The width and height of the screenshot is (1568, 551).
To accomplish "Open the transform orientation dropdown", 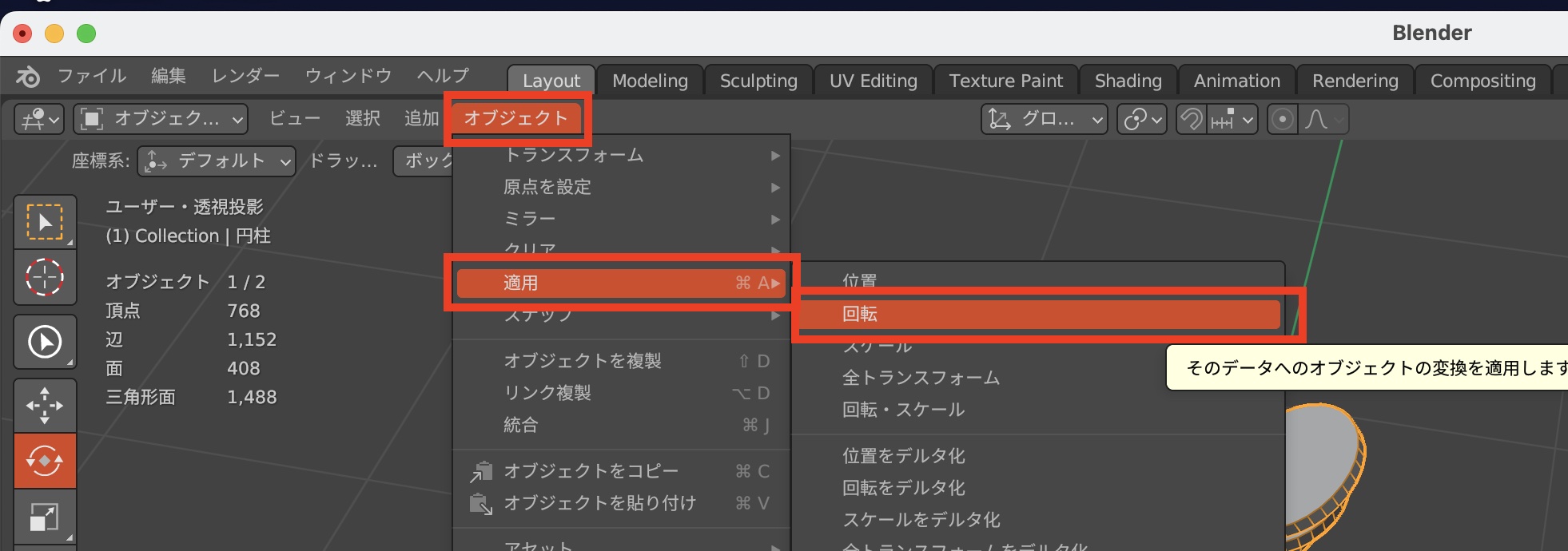I will [x=1044, y=120].
